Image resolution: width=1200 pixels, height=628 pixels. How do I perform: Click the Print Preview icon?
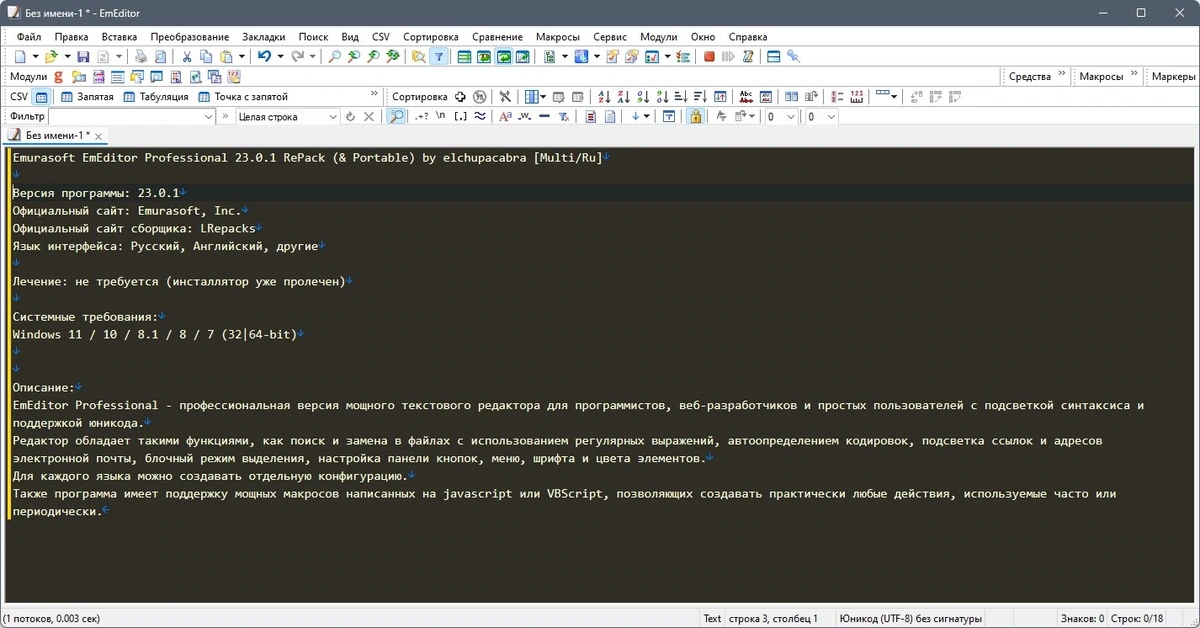pyautogui.click(x=160, y=57)
